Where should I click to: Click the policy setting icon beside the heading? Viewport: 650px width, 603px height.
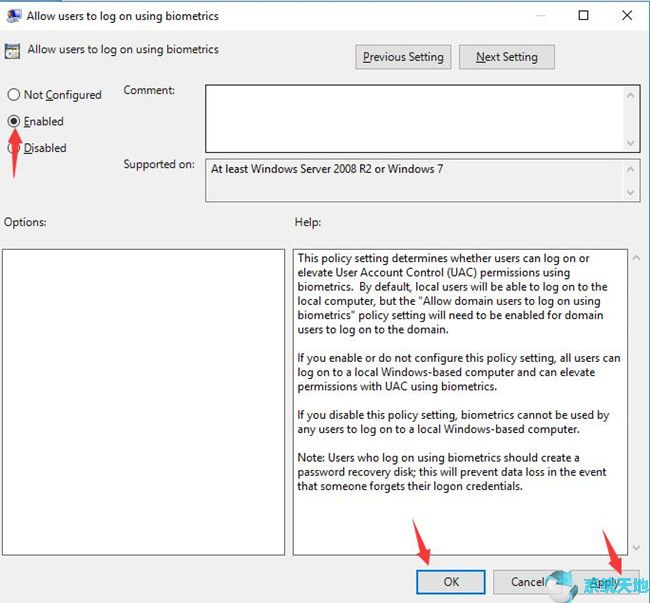pos(13,51)
